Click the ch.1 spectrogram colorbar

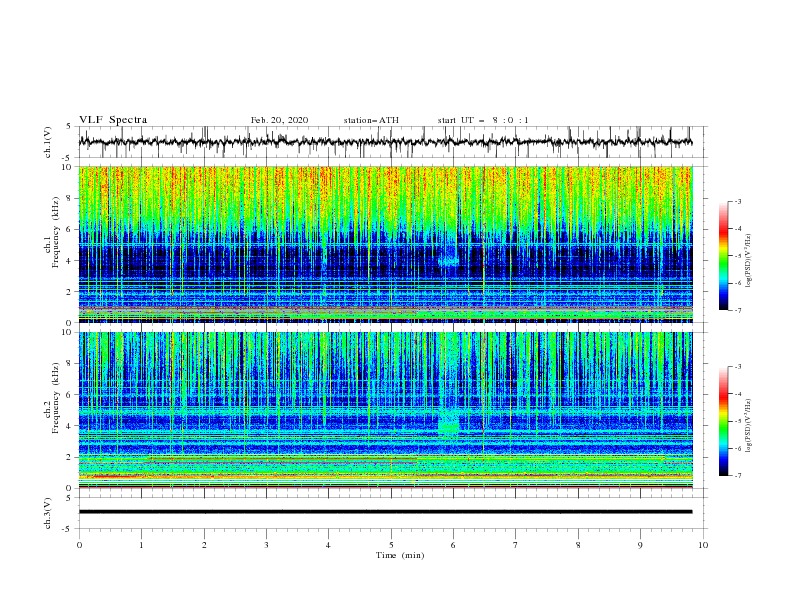pyautogui.click(x=724, y=255)
